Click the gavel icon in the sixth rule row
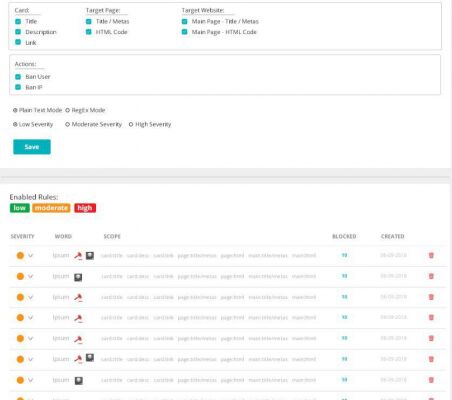The width and height of the screenshot is (452, 400). pos(78,359)
